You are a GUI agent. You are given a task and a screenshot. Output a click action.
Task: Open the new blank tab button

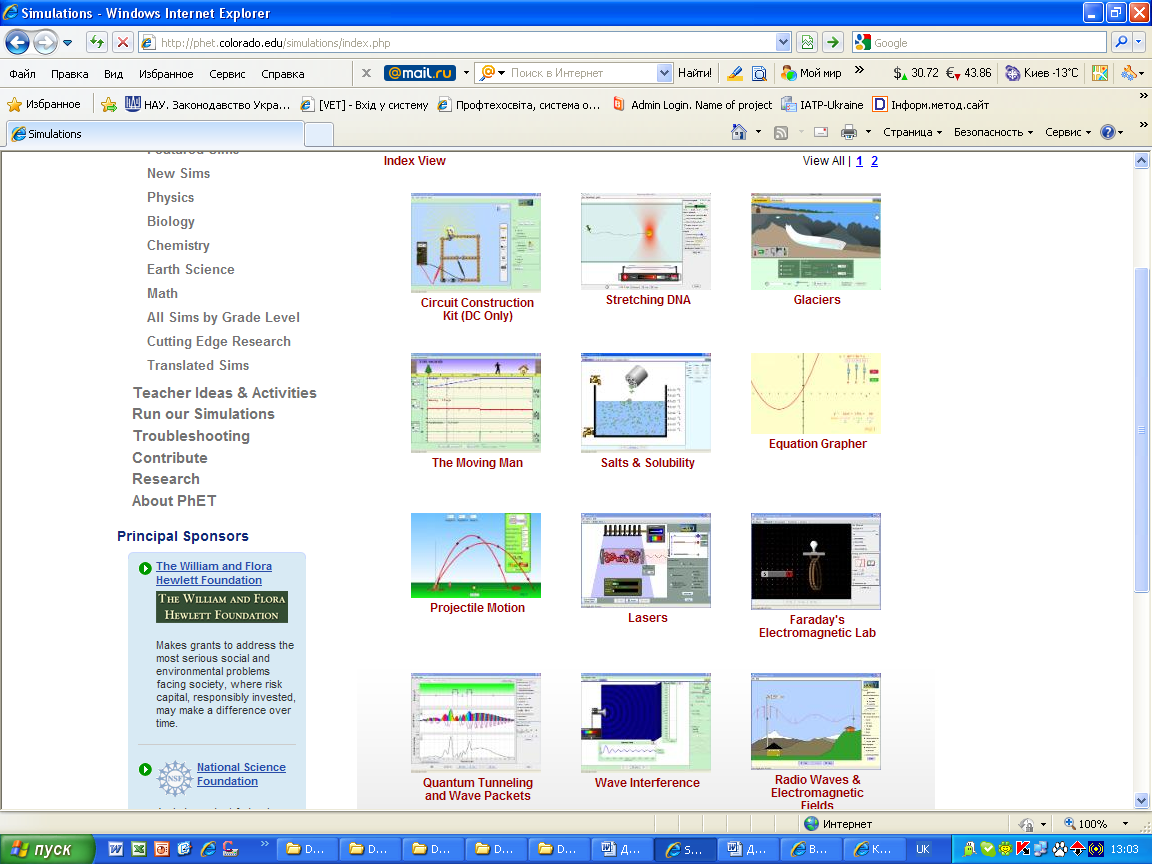(x=319, y=134)
